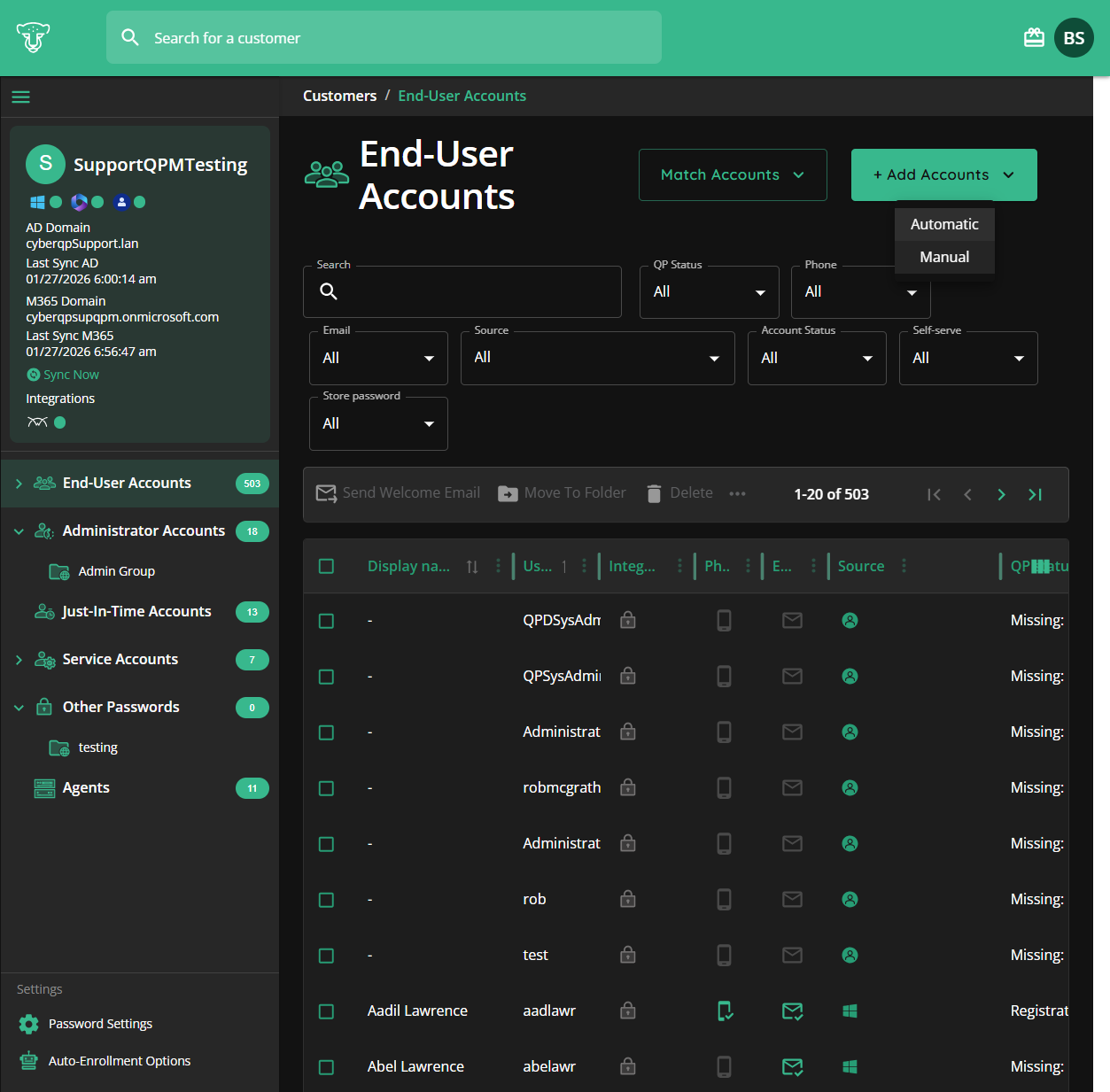Click phone icon in aadlawr row
1110x1092 pixels.
[x=725, y=1011]
